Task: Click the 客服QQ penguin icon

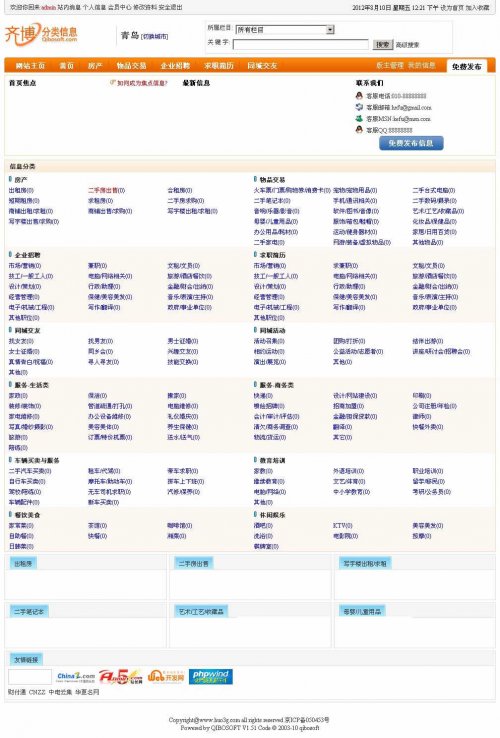Action: [359, 129]
